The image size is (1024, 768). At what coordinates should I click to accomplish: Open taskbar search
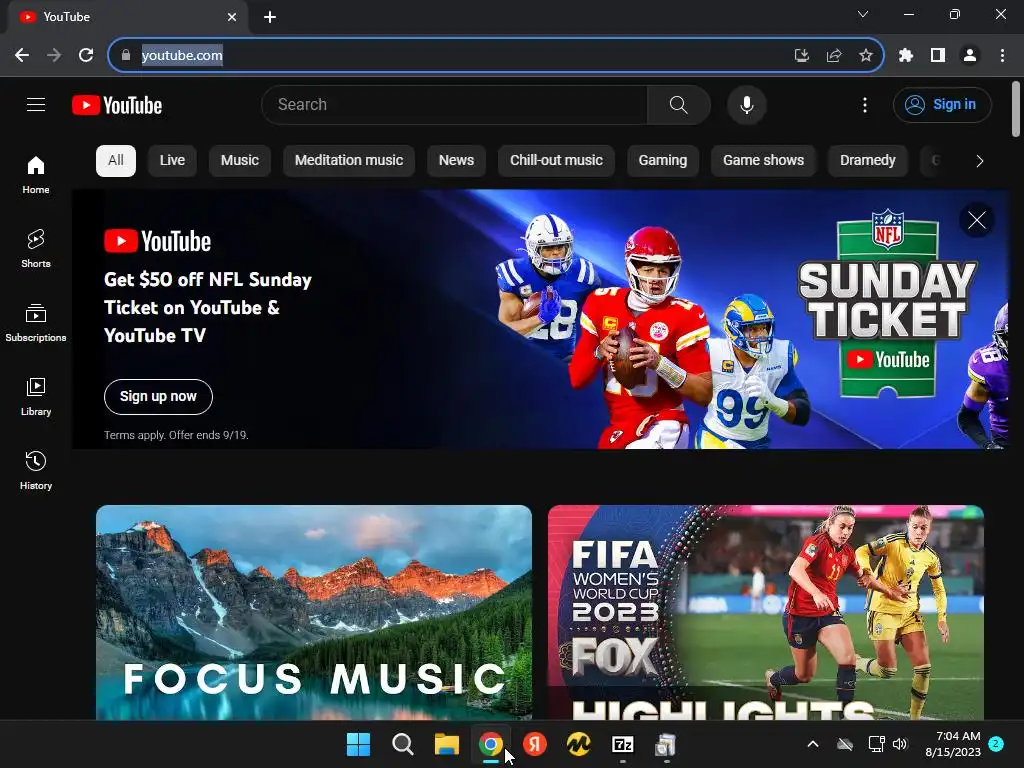[x=403, y=744]
